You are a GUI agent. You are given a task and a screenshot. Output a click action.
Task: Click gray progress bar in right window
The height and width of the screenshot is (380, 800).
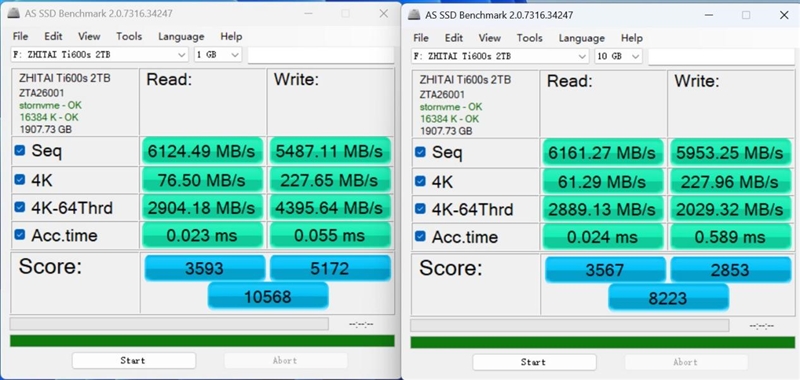click(570, 325)
